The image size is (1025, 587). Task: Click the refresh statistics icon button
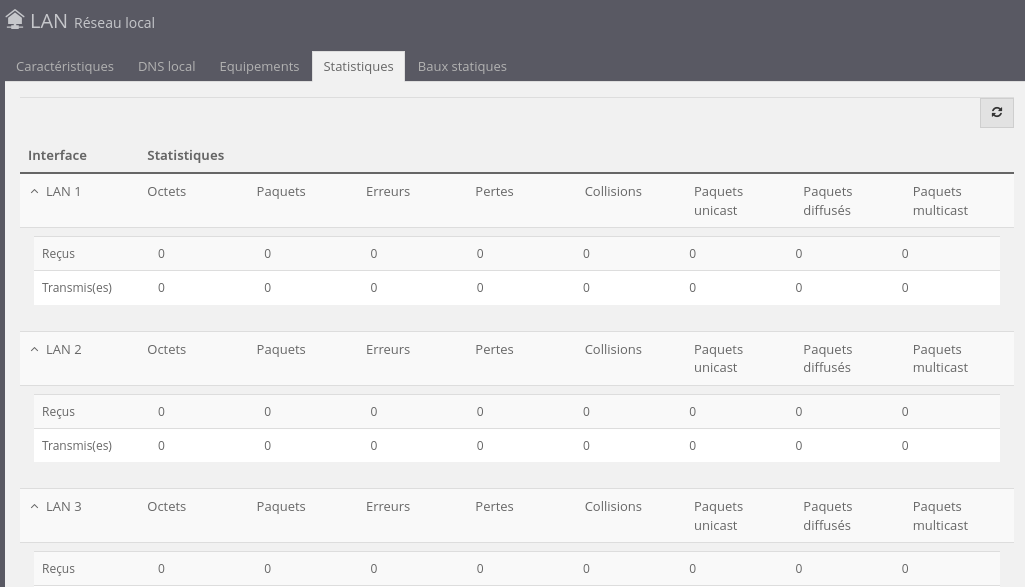click(996, 113)
